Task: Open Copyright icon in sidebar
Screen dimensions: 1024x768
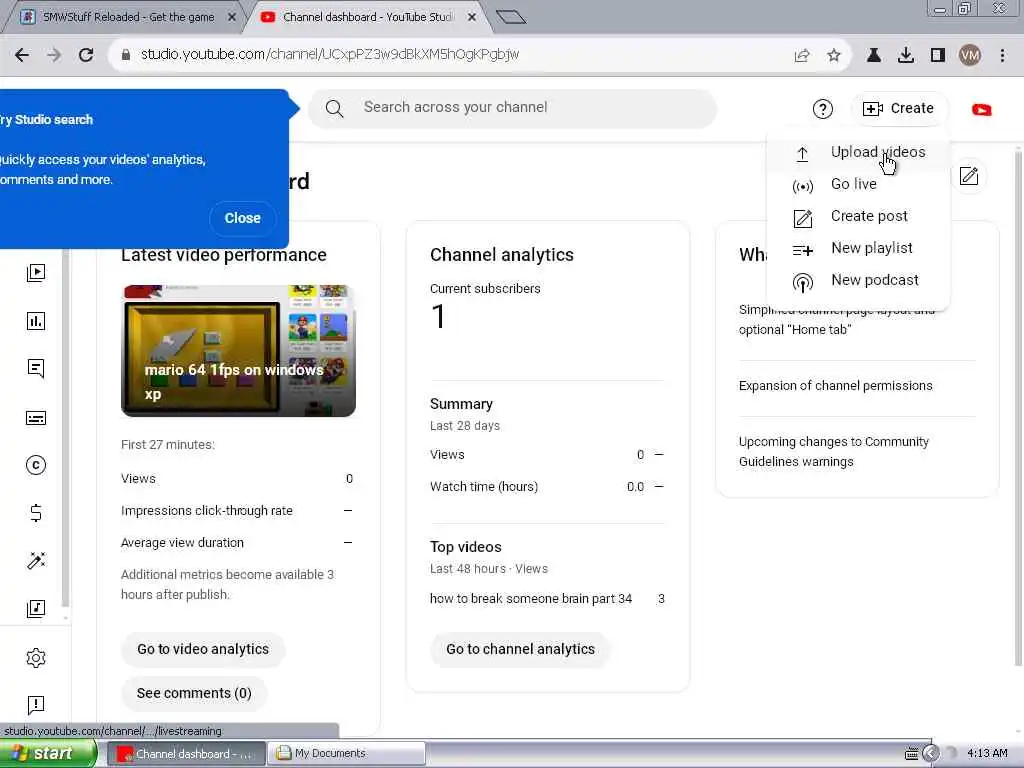Action: click(x=36, y=465)
